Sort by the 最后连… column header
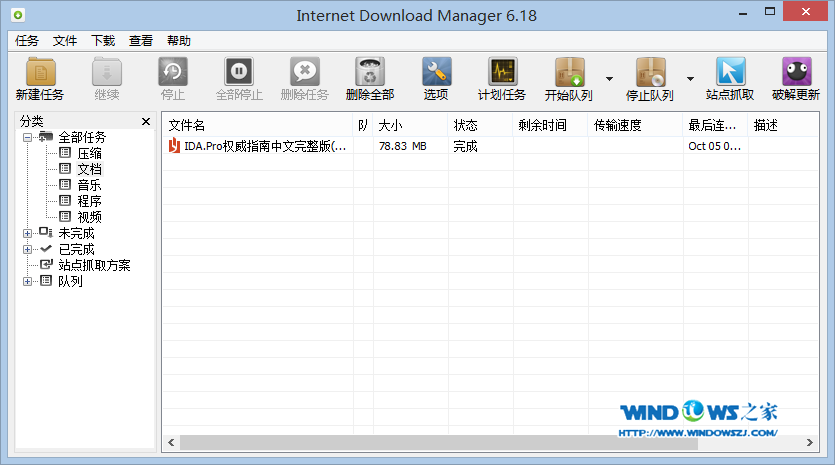835x465 pixels. pyautogui.click(x=715, y=125)
